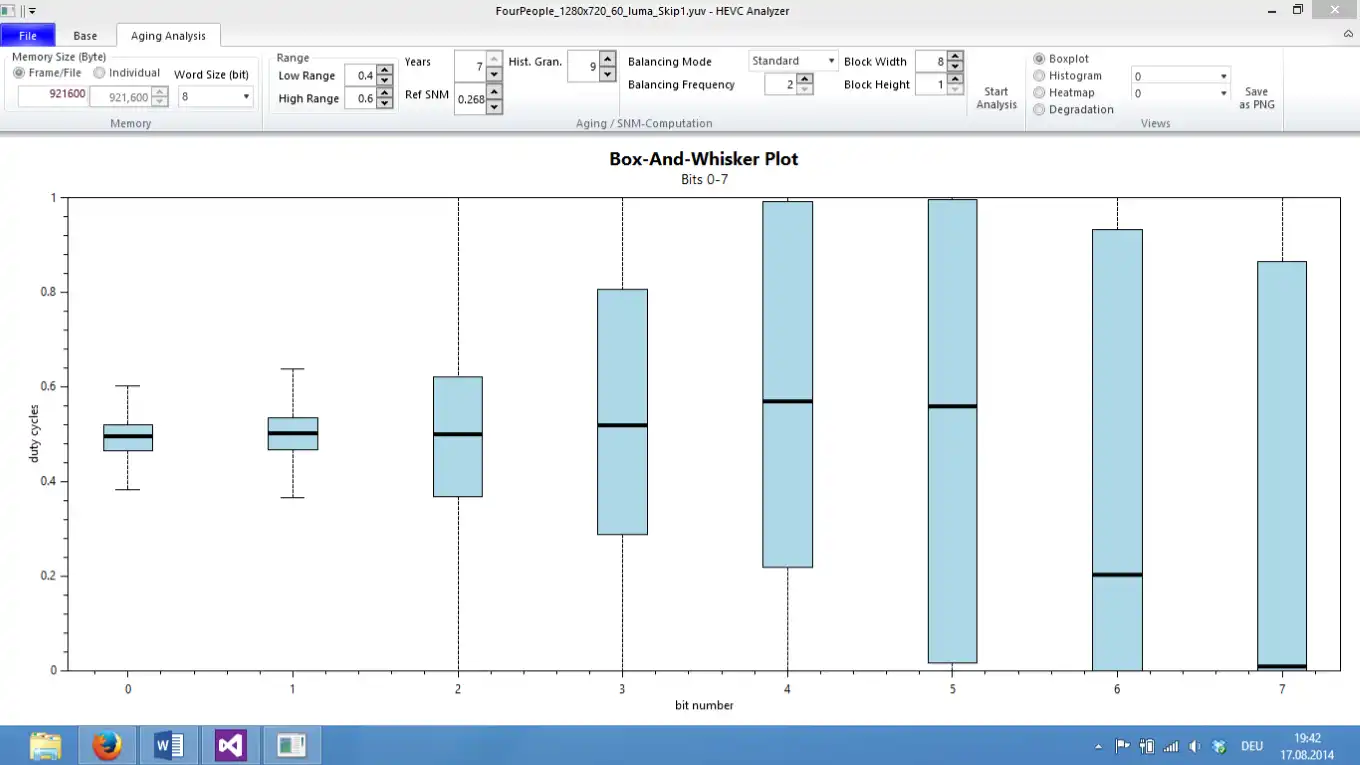This screenshot has width=1360, height=765.
Task: Decrease the Hist. Gran. value
Action: (608, 74)
